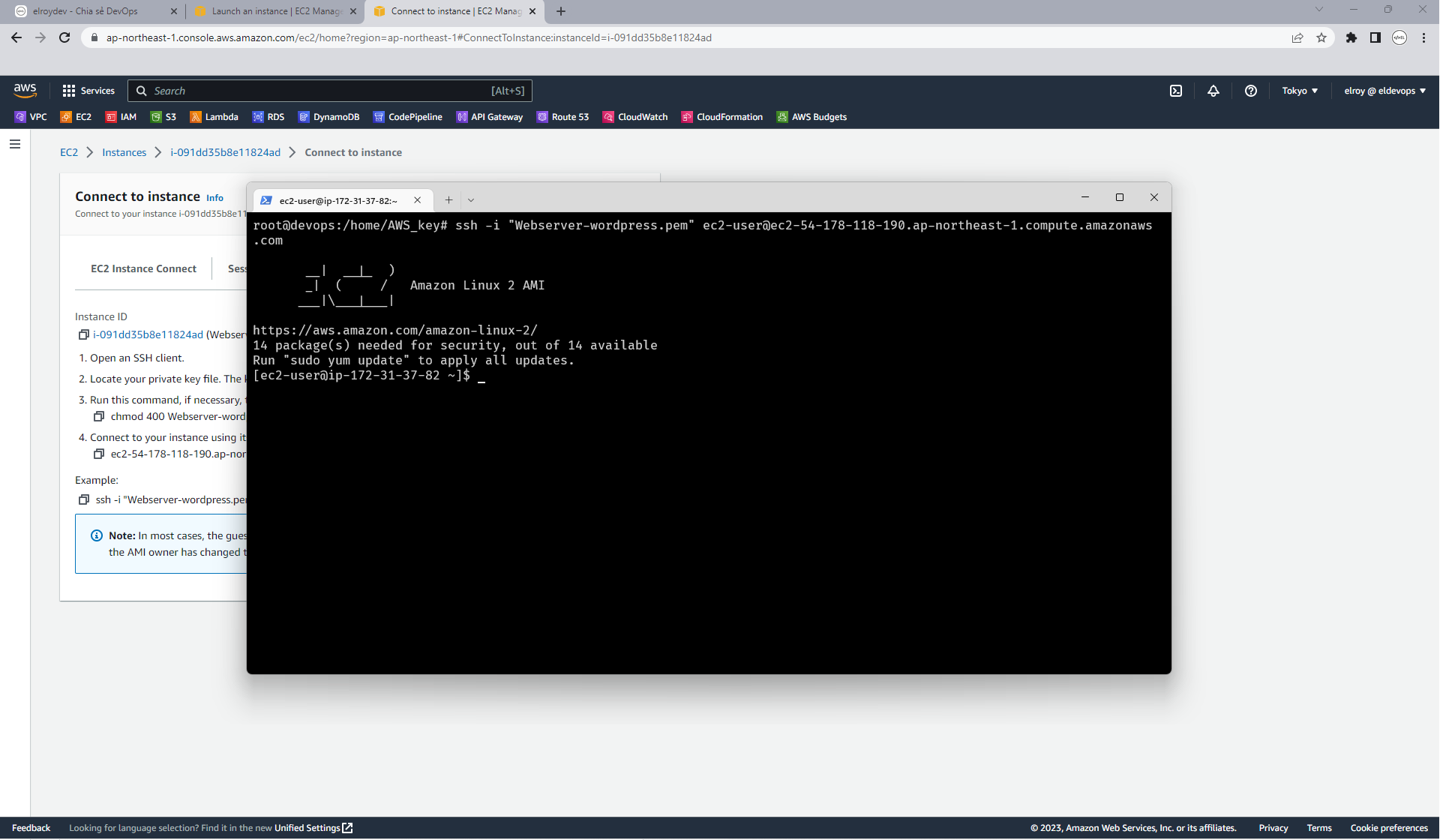Viewport: 1440px width, 840px height.
Task: Click Feedback in the footer
Action: coord(31,828)
